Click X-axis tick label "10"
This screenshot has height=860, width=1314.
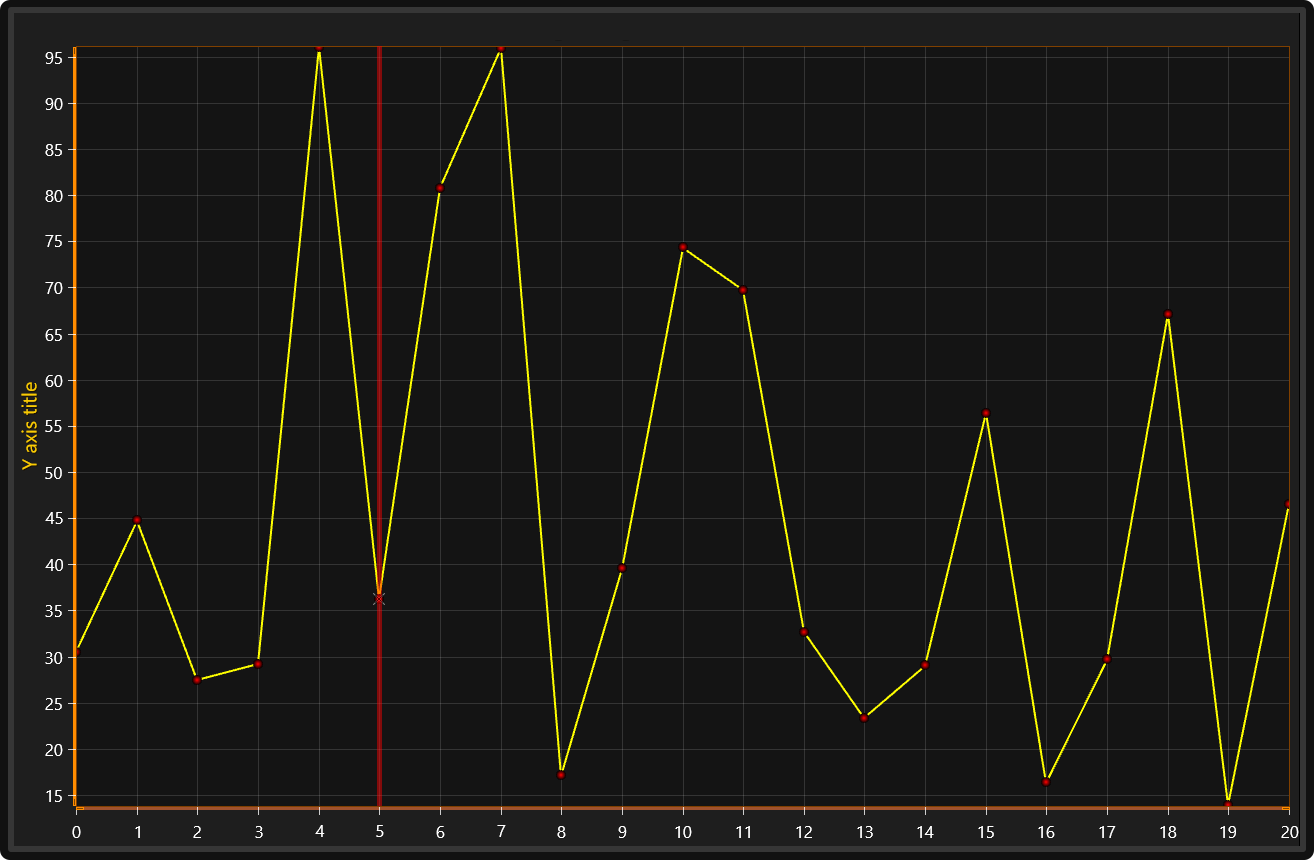[x=683, y=832]
